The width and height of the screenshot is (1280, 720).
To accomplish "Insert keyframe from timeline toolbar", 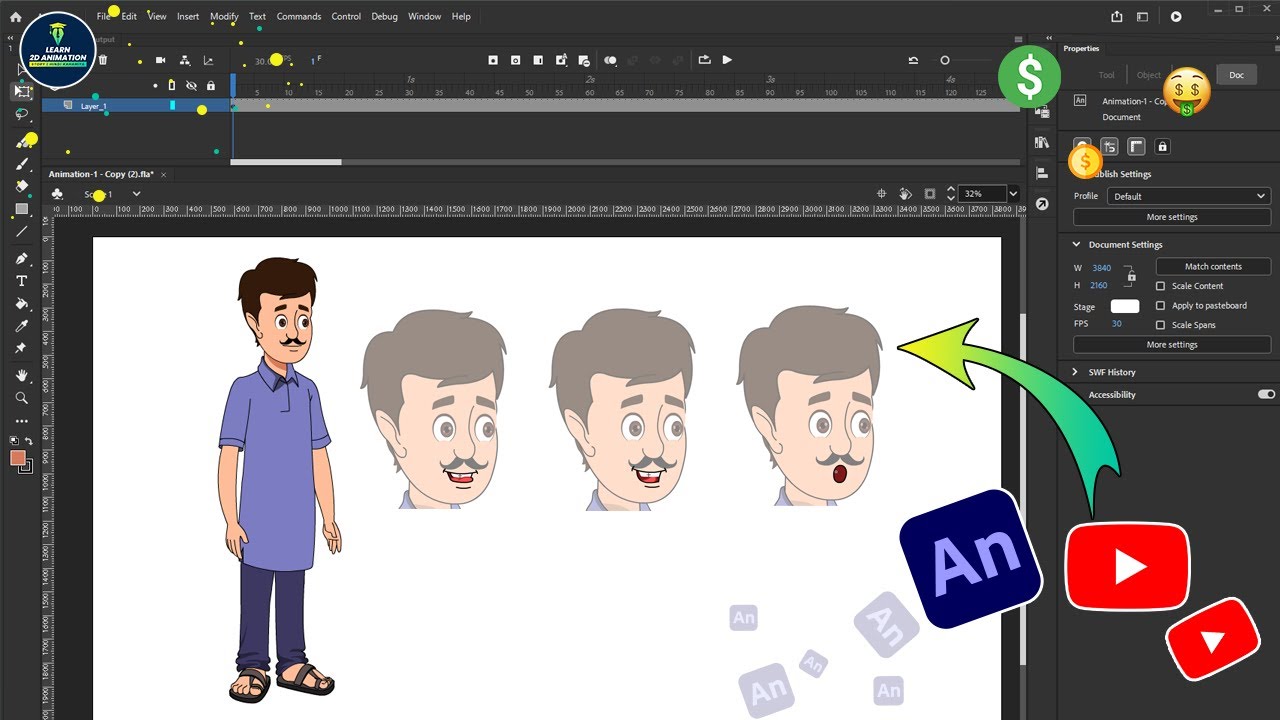I will click(493, 61).
